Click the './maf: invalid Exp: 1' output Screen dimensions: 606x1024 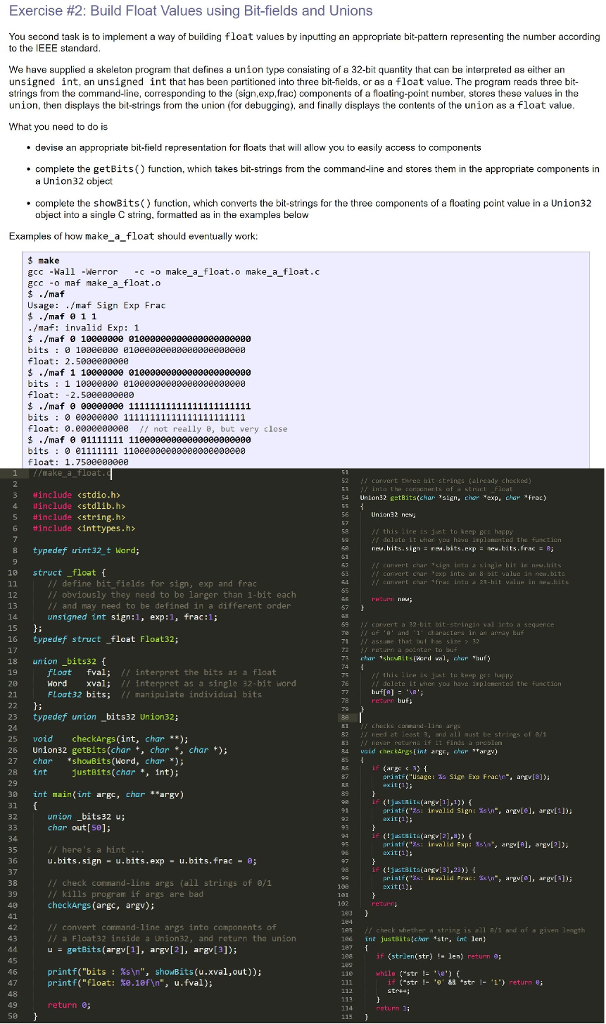84,327
